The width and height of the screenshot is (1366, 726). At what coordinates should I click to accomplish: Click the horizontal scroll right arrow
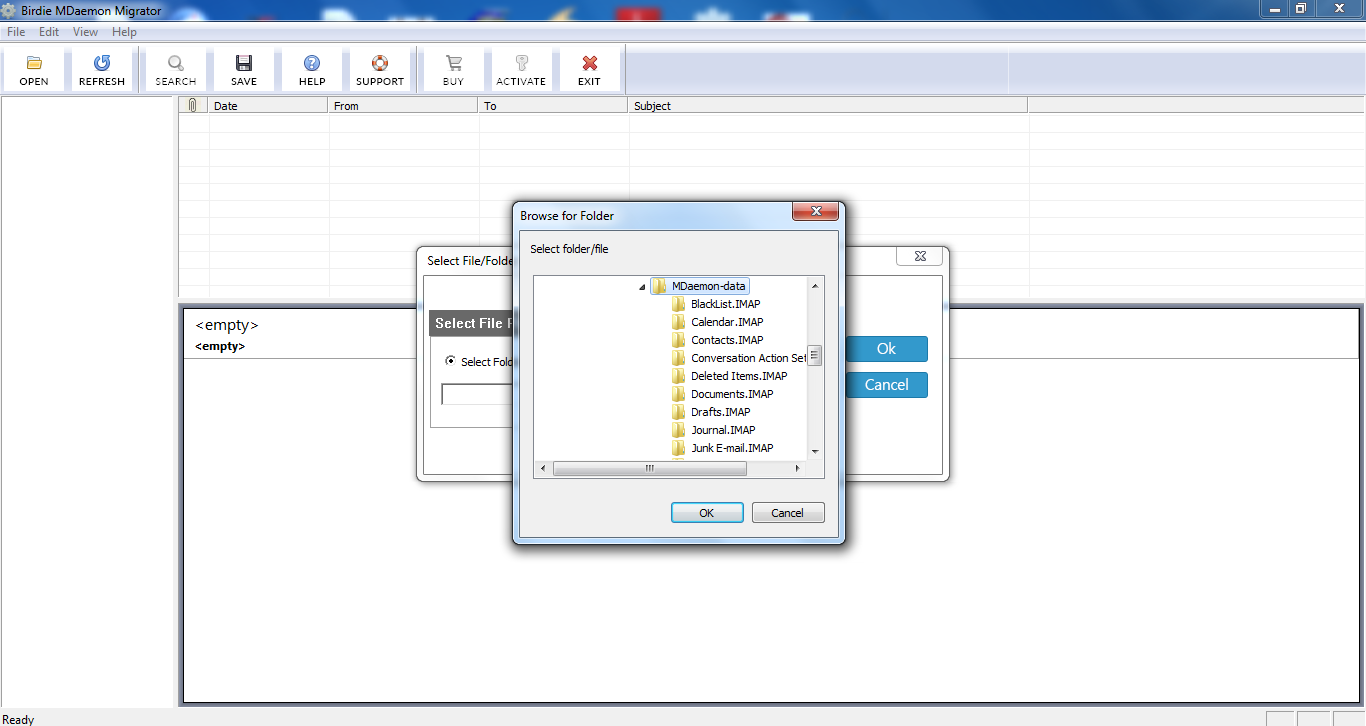coord(797,468)
